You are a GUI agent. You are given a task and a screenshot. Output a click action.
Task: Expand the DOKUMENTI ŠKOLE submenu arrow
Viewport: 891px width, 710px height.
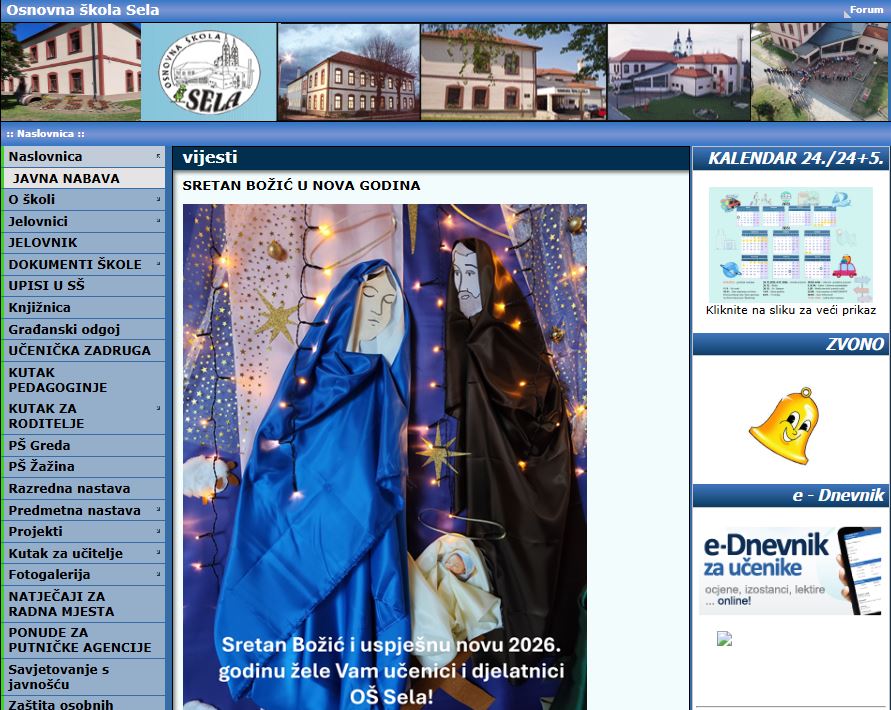point(158,264)
